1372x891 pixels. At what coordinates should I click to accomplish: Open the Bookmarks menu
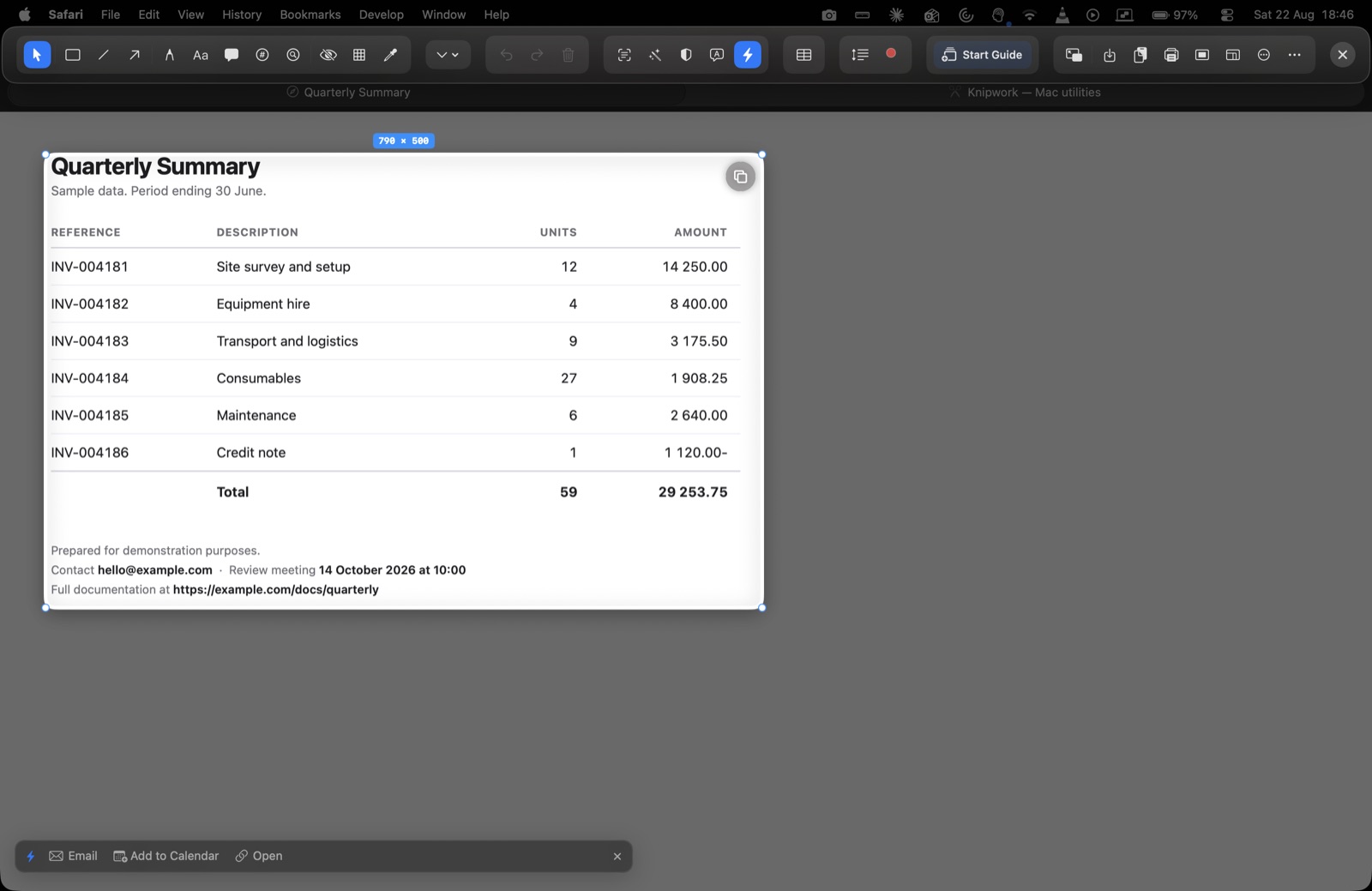pyautogui.click(x=310, y=15)
